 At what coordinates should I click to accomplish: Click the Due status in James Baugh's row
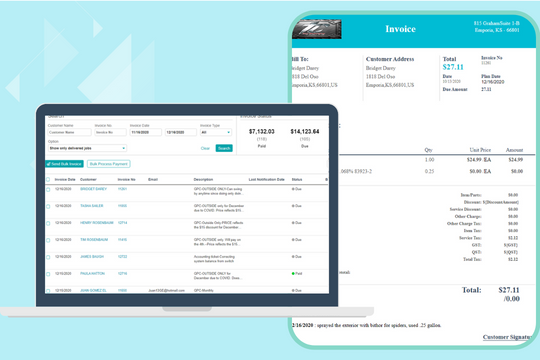(x=297, y=257)
